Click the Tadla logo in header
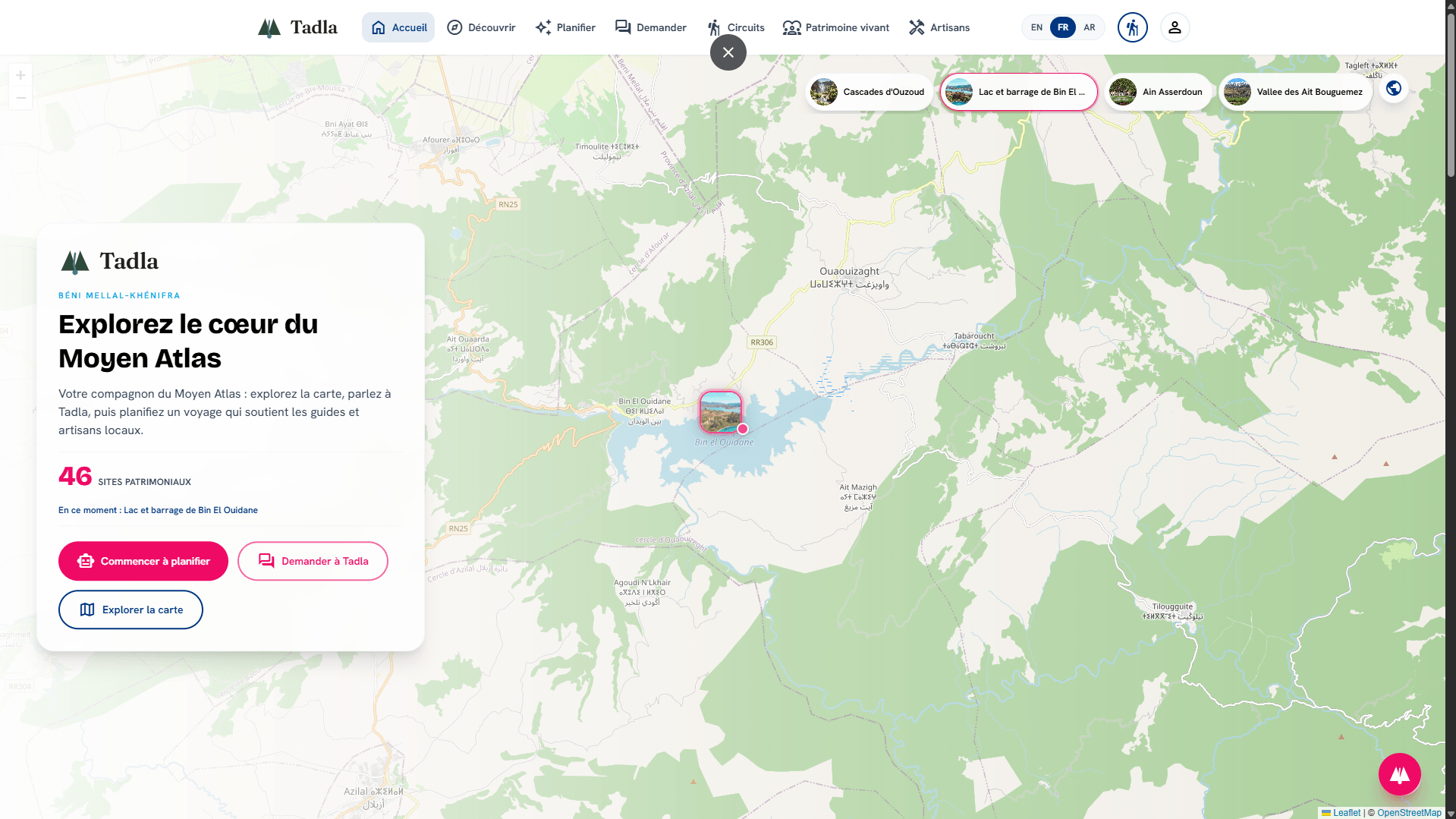The height and width of the screenshot is (819, 1456). (297, 27)
